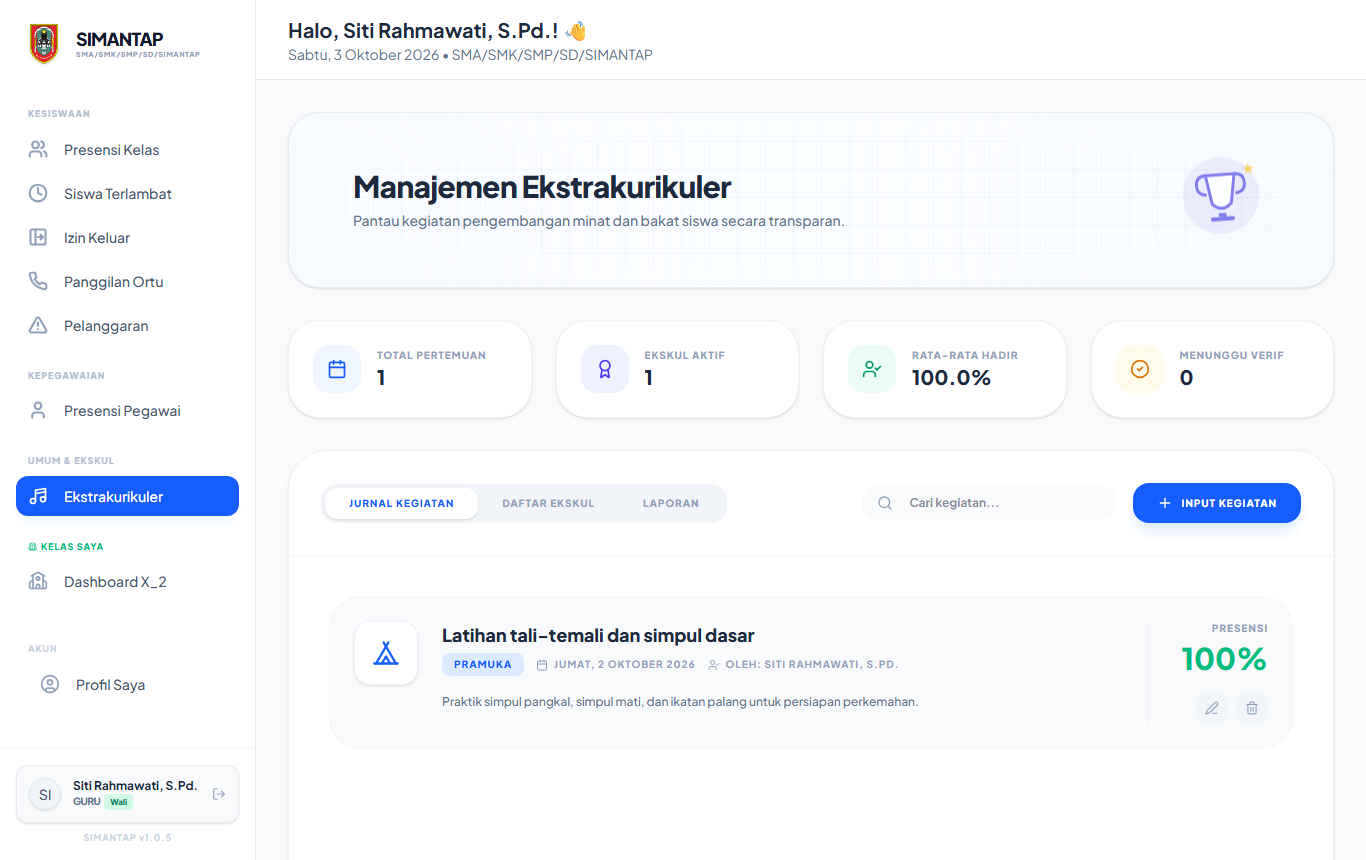1366x860 pixels.
Task: Click the SIMANTAP v1.0.5 version text
Action: (x=127, y=838)
